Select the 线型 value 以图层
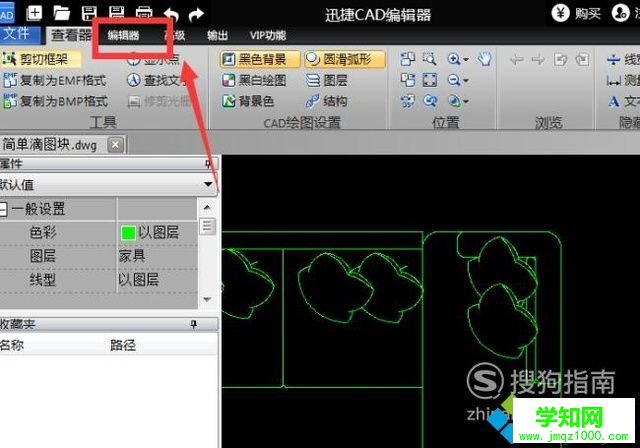The width and height of the screenshot is (640, 448). click(139, 280)
